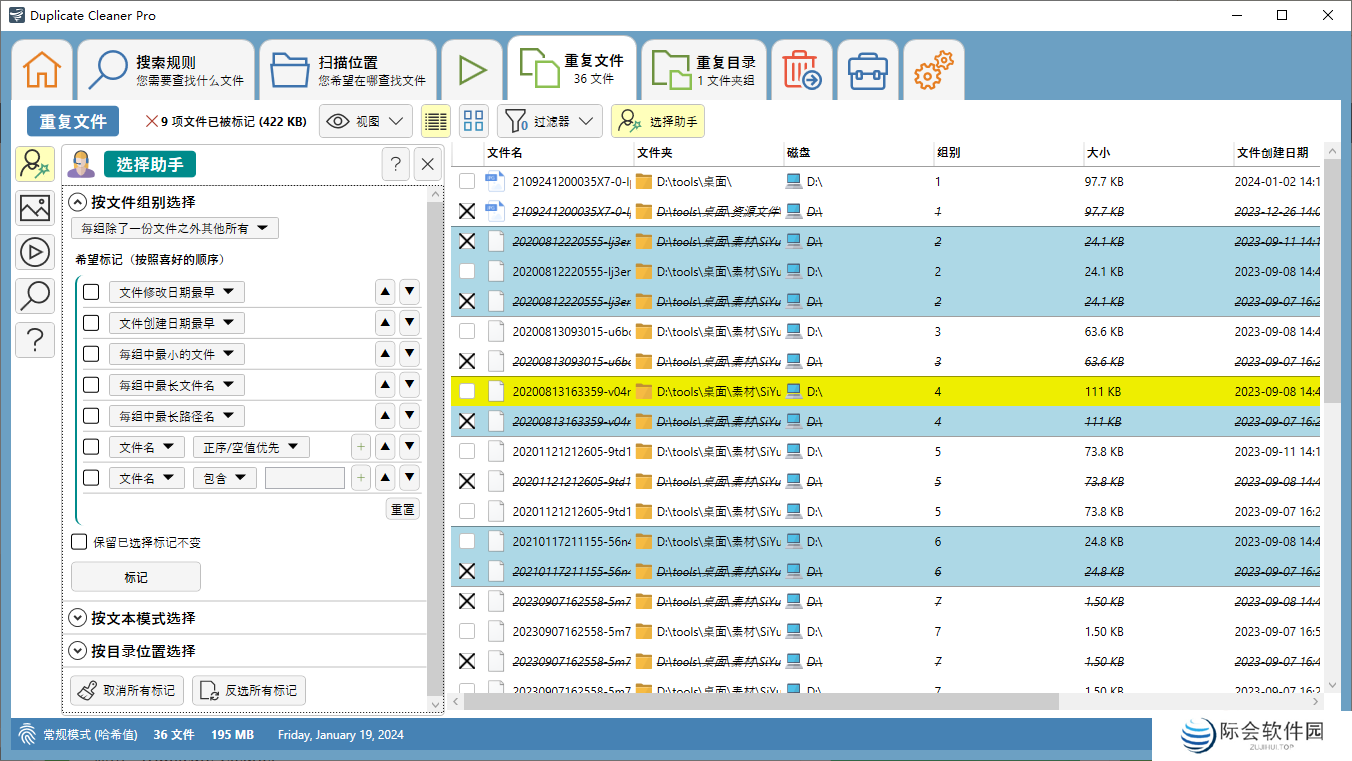
Task: Close the 选择助手 panel with X
Action: click(427, 164)
